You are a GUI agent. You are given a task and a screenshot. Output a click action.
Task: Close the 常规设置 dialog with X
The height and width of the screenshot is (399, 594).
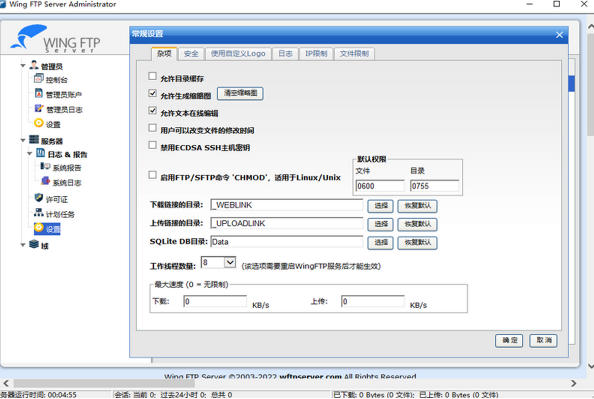pyautogui.click(x=559, y=35)
